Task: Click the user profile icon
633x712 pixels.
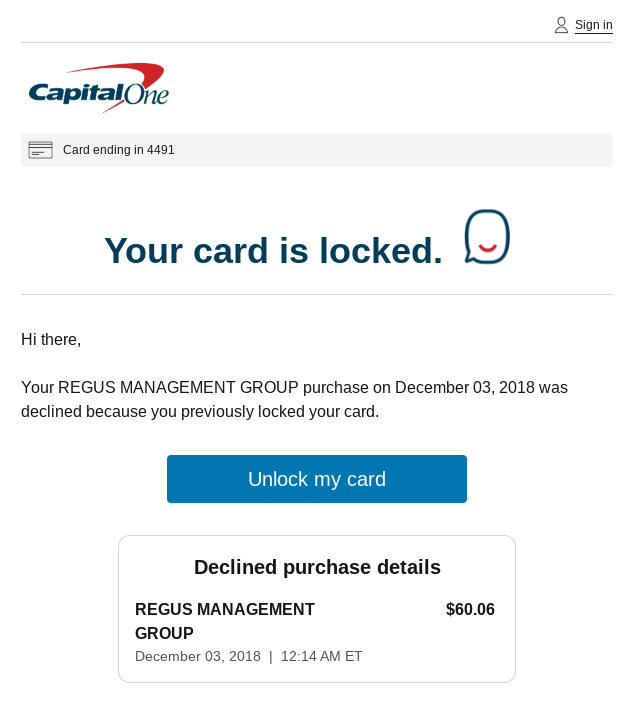Action: tap(561, 25)
